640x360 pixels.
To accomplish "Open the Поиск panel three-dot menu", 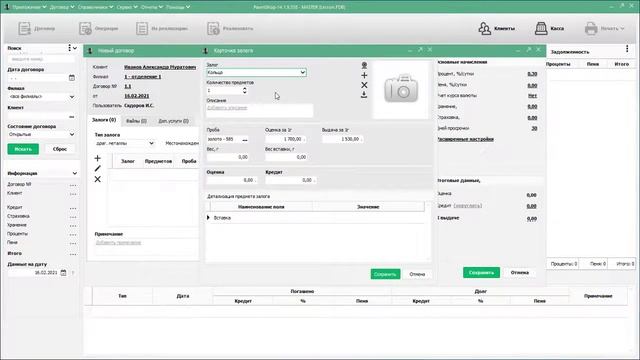I will (x=69, y=48).
